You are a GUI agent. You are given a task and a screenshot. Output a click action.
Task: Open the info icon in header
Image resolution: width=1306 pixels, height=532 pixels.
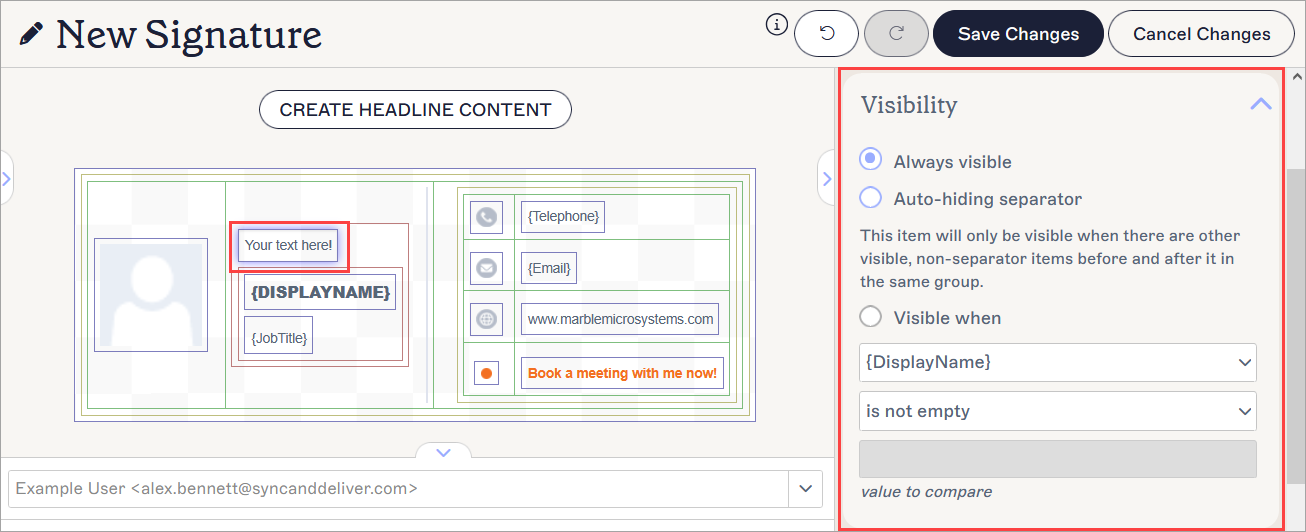[777, 26]
